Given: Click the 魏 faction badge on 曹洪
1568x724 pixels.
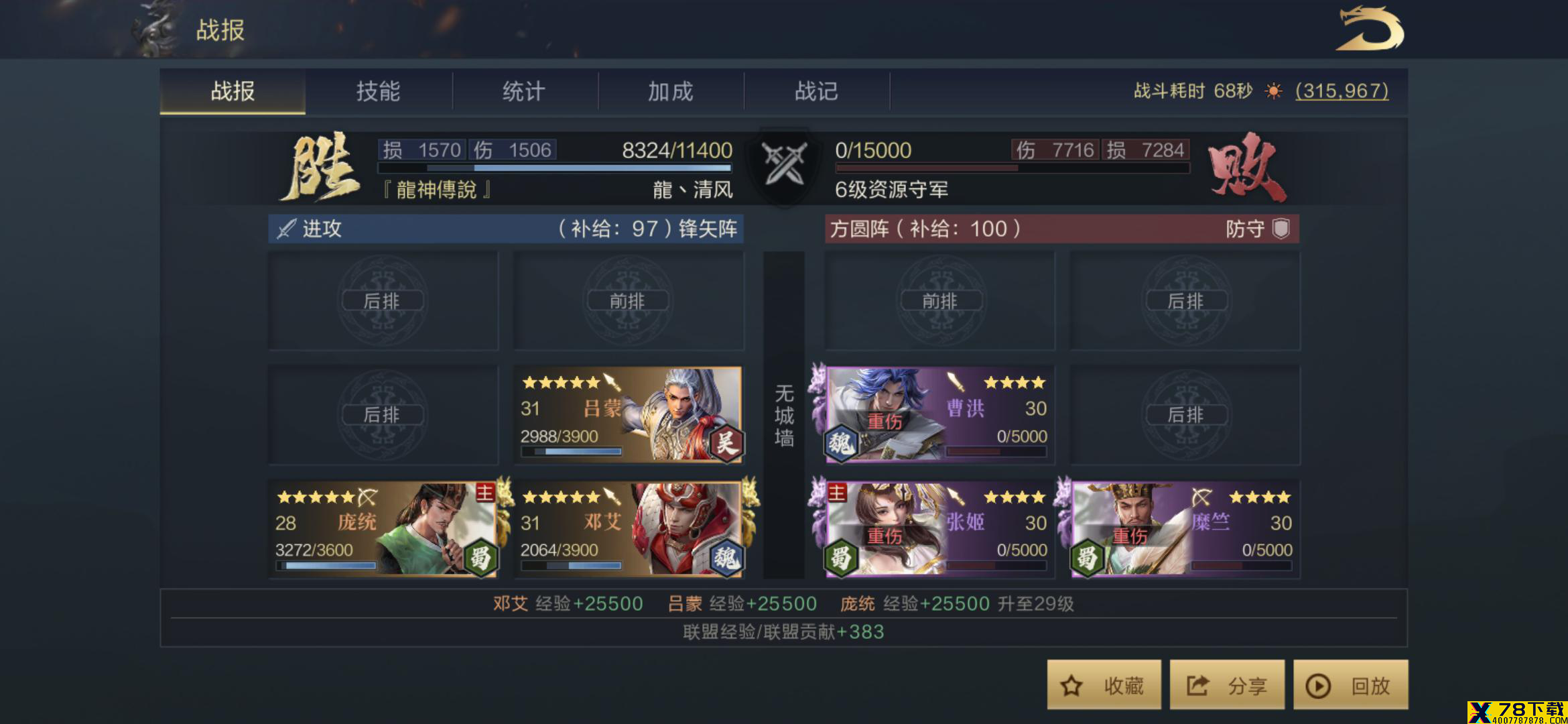Looking at the screenshot, I should pos(841,442).
